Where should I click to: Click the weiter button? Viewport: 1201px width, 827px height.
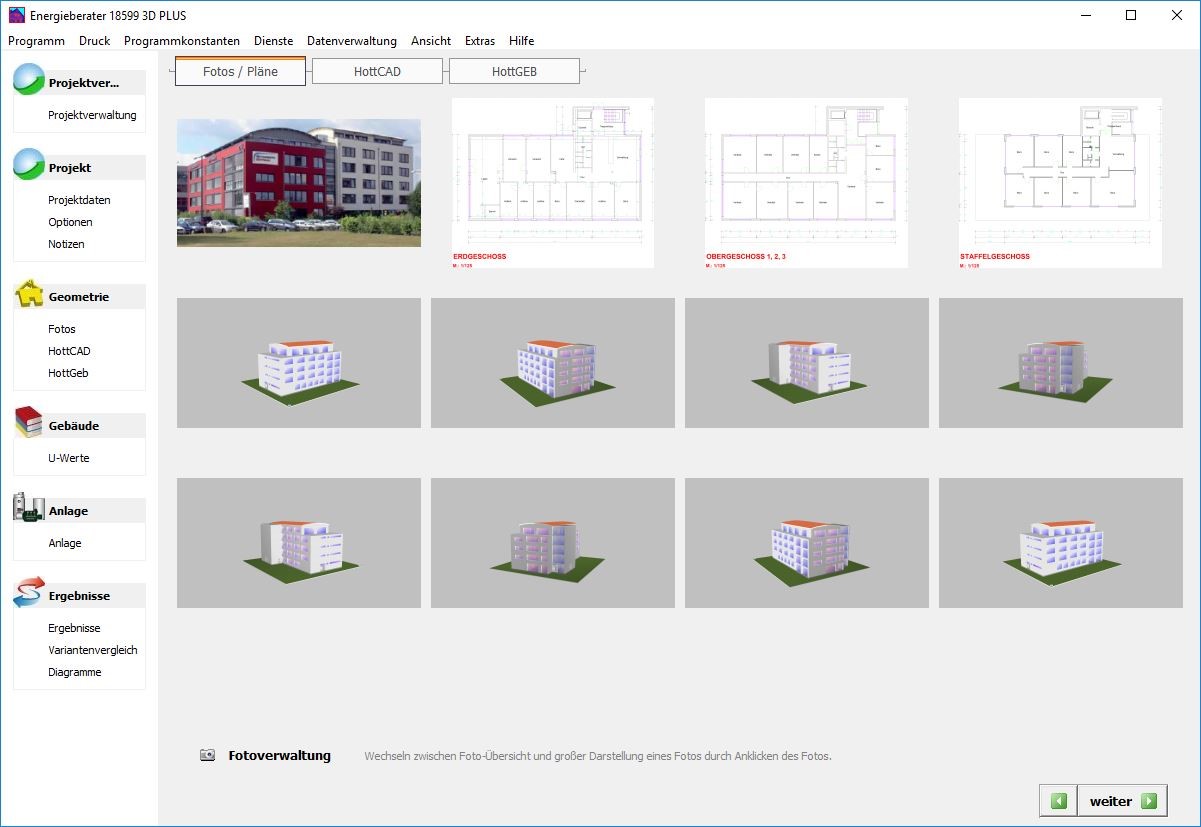(x=1110, y=801)
